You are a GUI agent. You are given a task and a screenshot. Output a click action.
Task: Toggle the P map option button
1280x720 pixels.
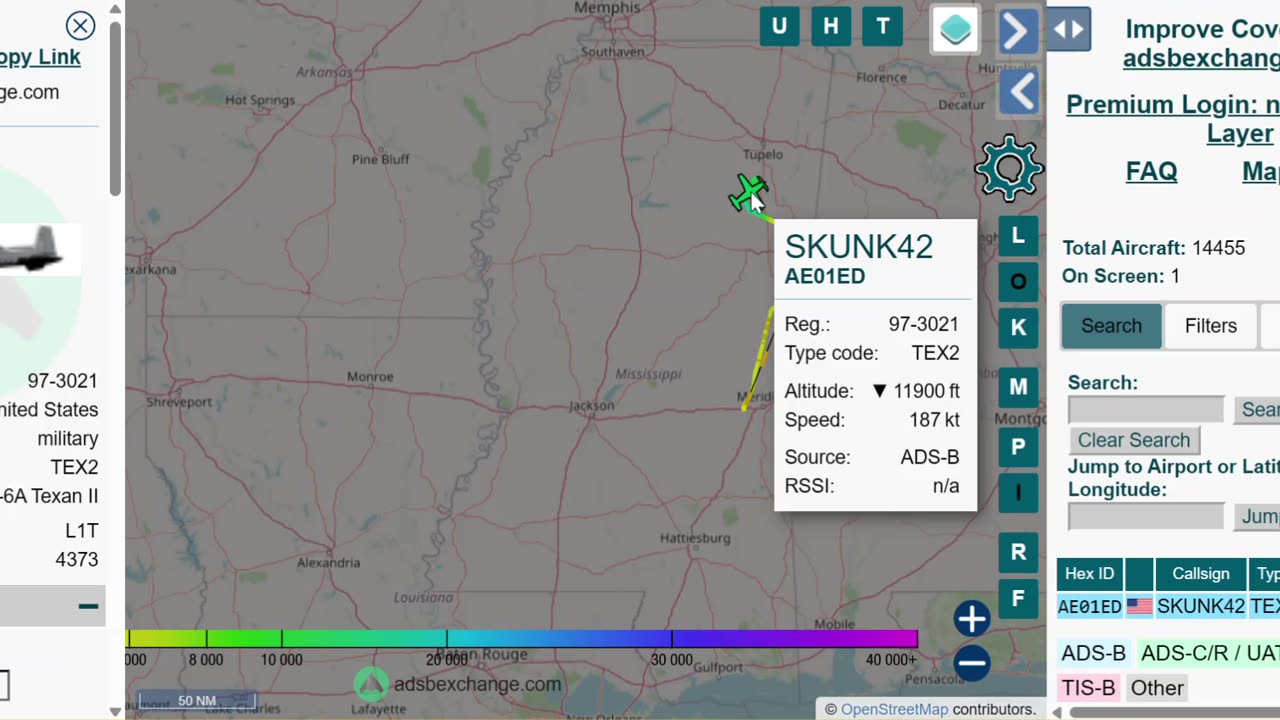coord(1018,447)
